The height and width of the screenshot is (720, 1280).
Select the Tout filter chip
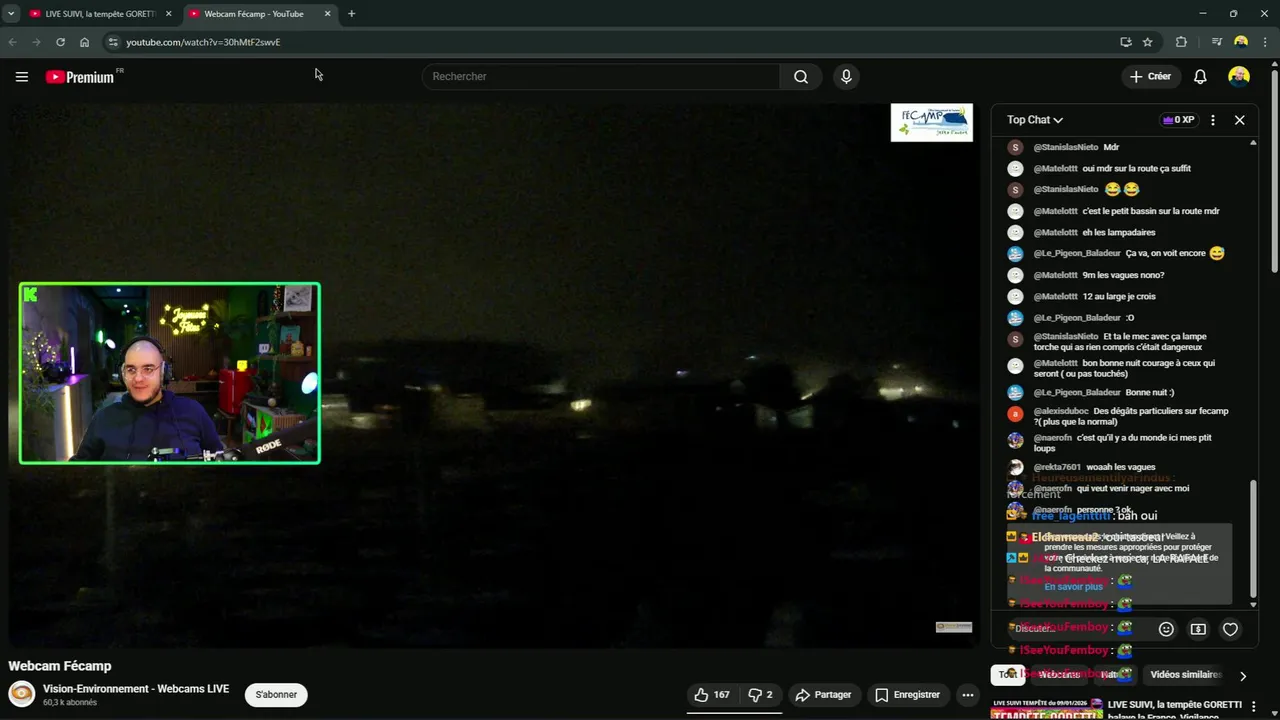[x=1007, y=675]
